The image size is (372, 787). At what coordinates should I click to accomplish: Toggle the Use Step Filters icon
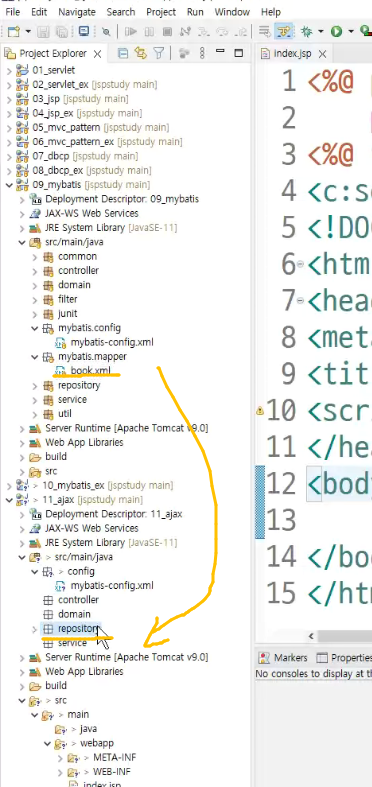click(283, 32)
